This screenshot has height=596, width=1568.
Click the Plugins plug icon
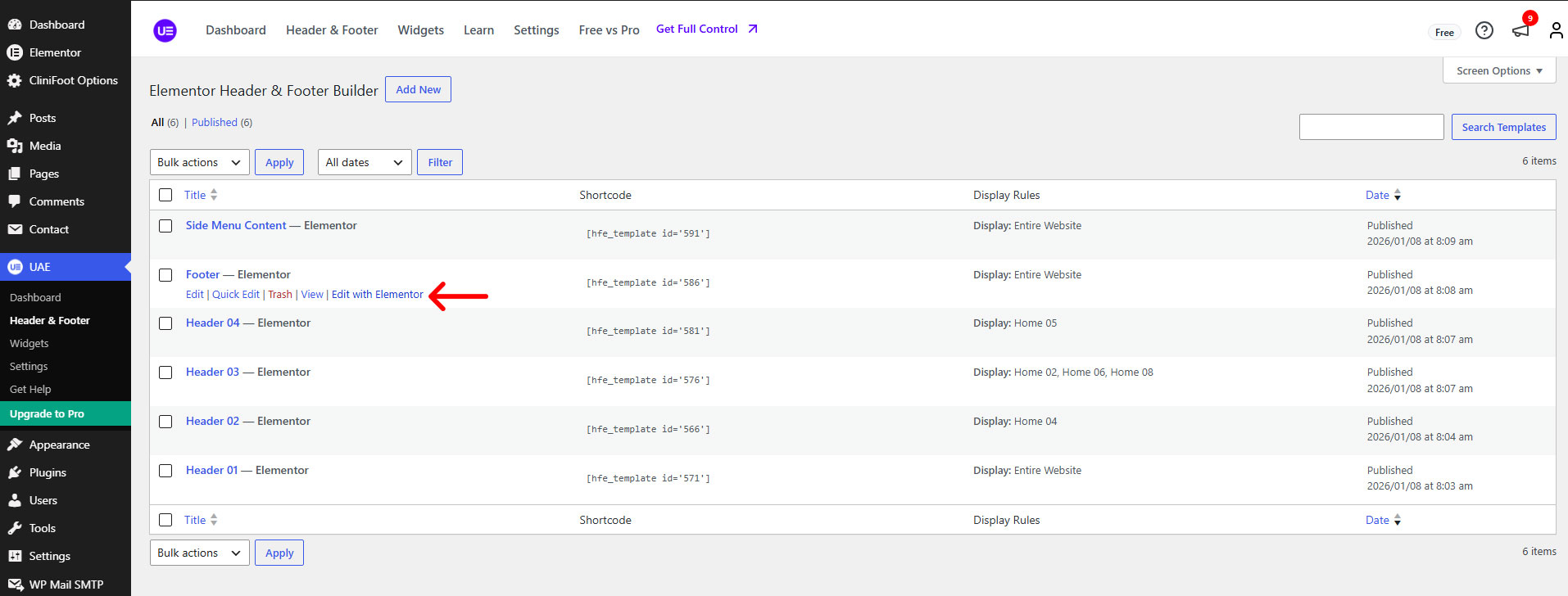(15, 472)
